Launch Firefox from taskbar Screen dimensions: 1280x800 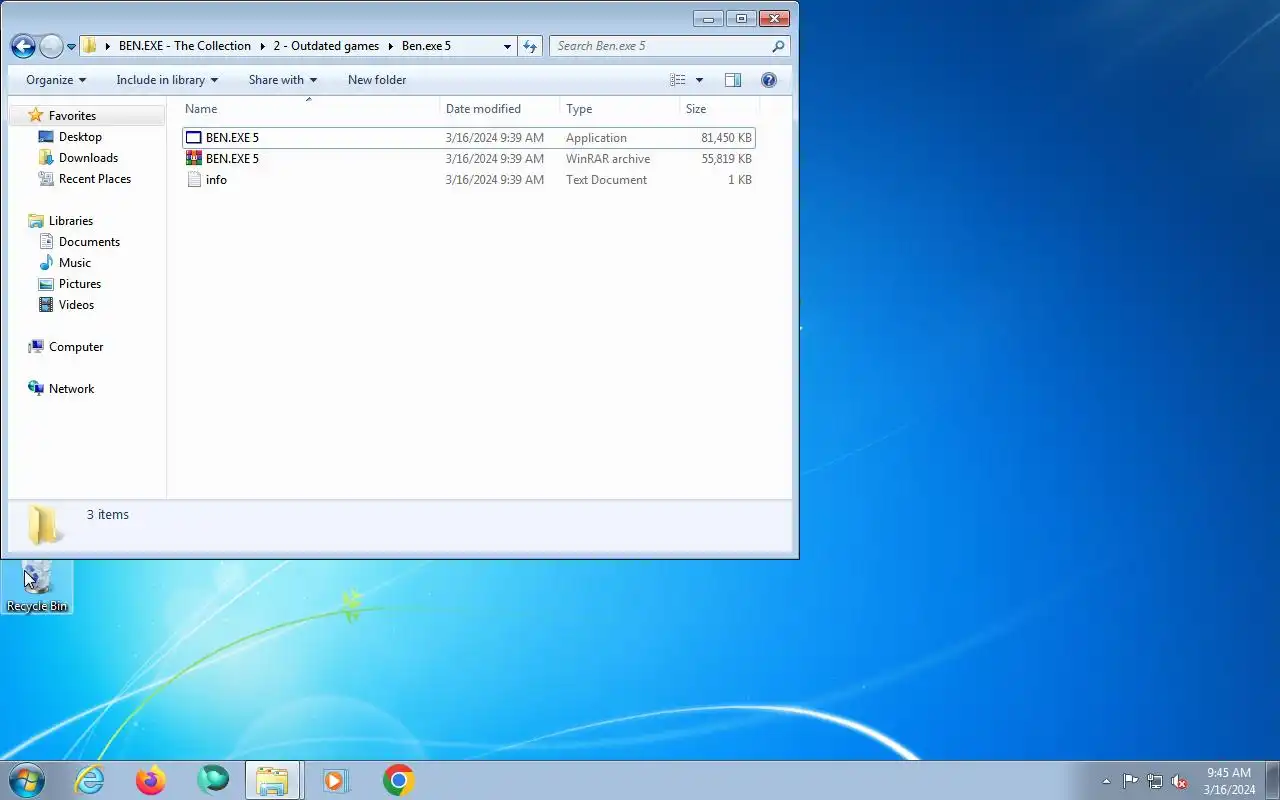tap(151, 780)
